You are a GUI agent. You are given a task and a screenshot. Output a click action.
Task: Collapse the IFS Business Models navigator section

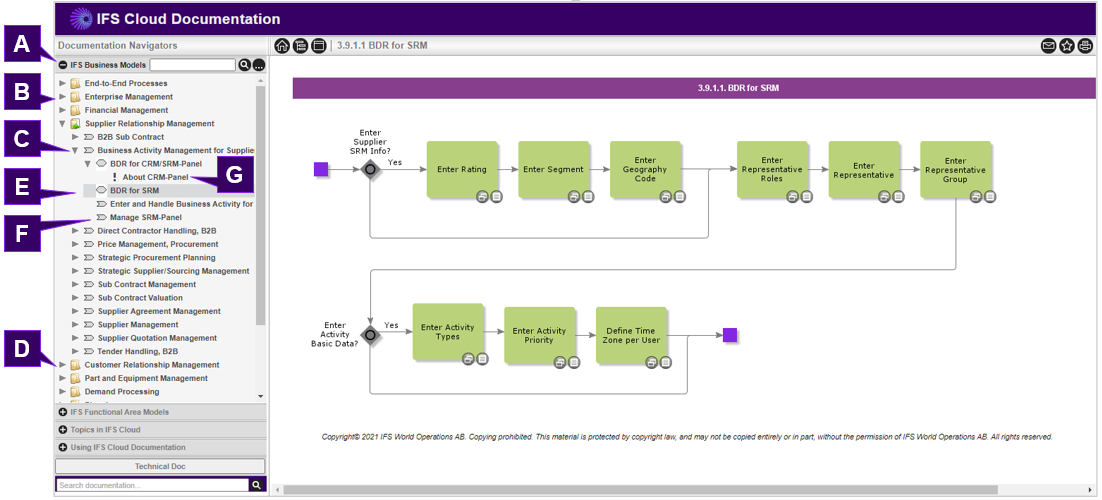coord(63,65)
